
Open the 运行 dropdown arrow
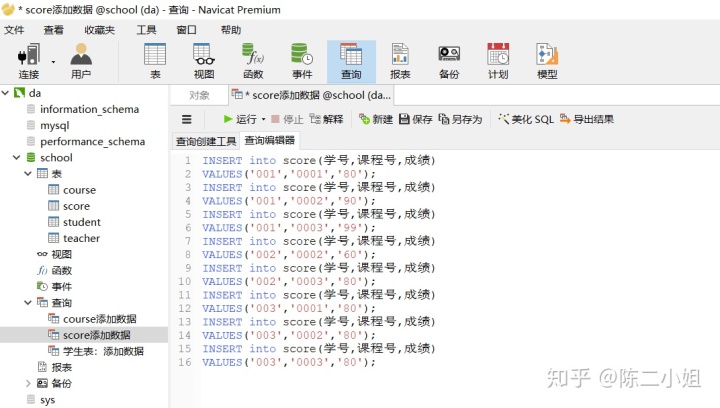[264, 119]
